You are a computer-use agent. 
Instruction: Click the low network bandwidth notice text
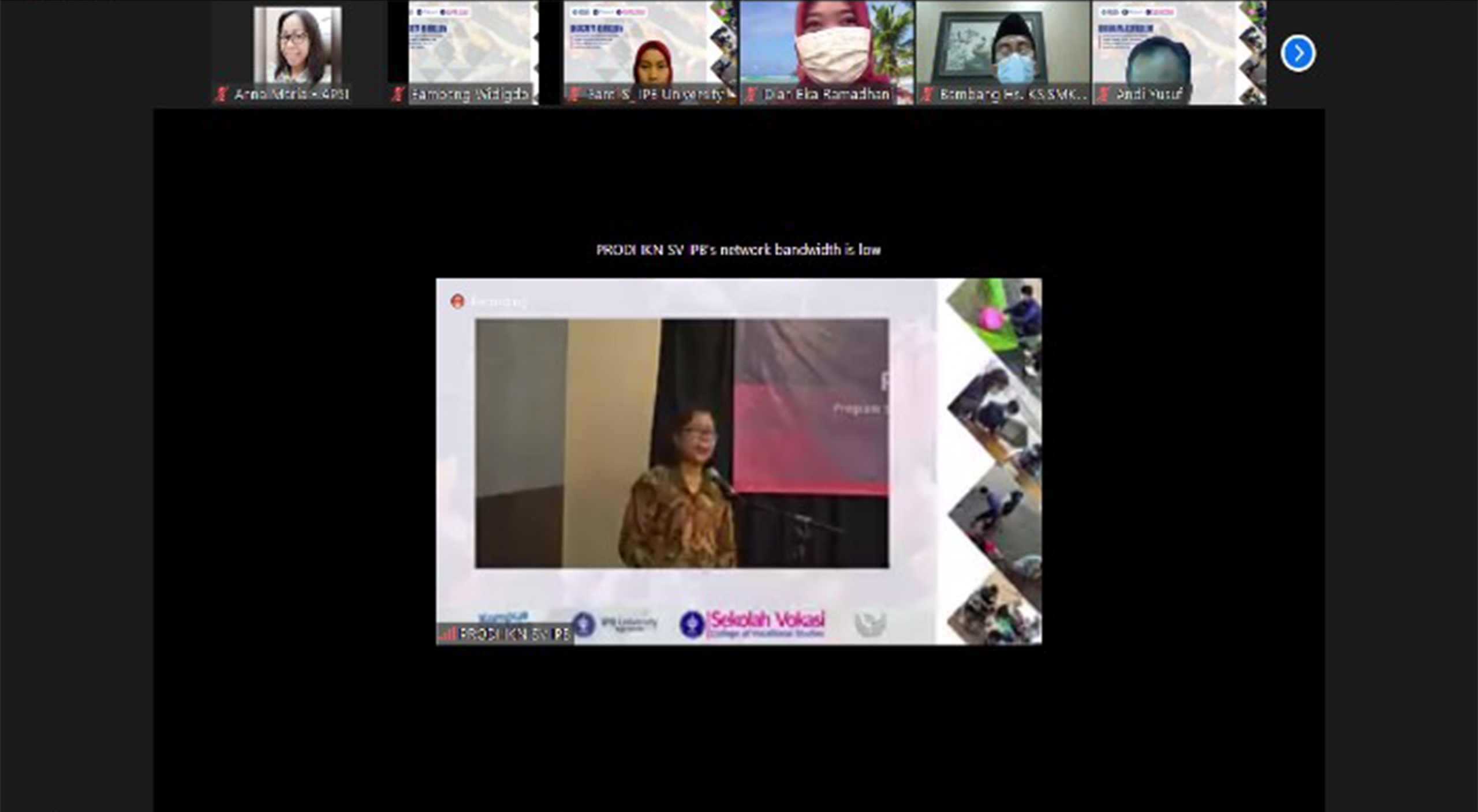[x=738, y=250]
